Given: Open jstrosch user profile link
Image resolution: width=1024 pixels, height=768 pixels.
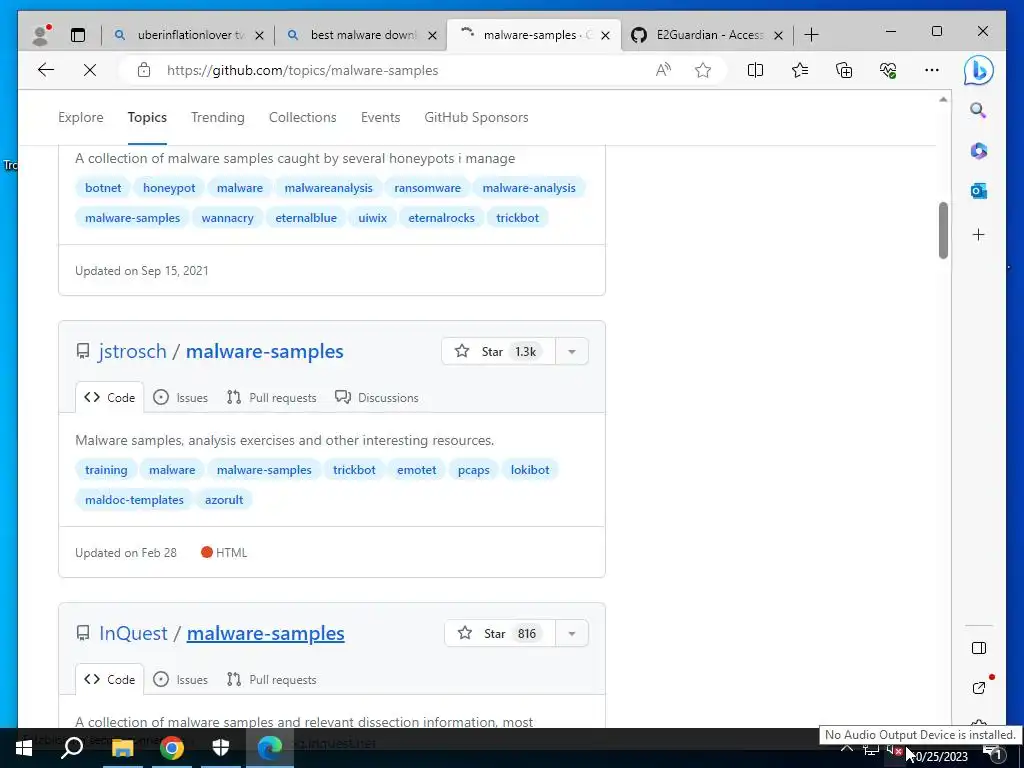Looking at the screenshot, I should click(133, 351).
